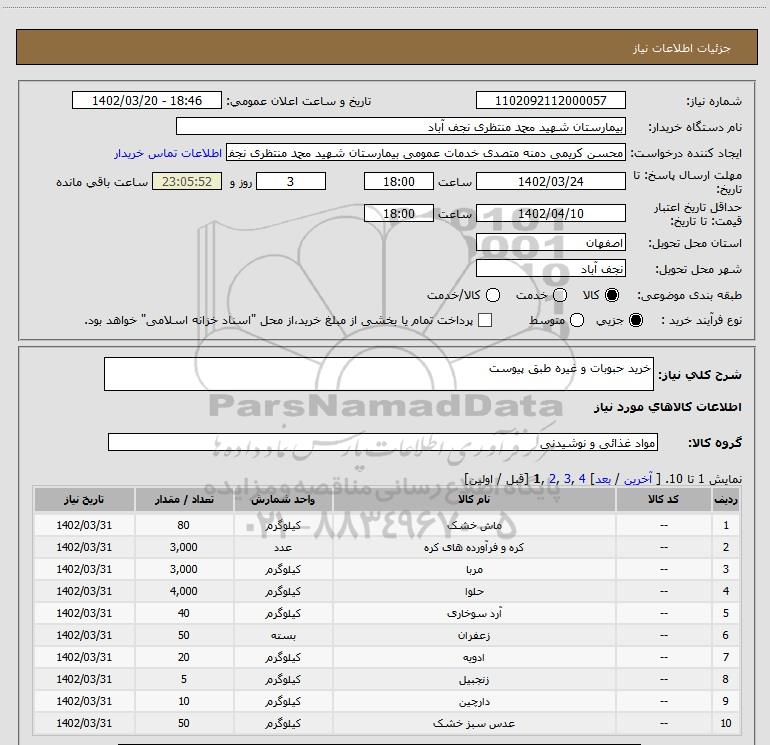
Task: Click quantity 5 in زنجبیل row
Action: (184, 679)
